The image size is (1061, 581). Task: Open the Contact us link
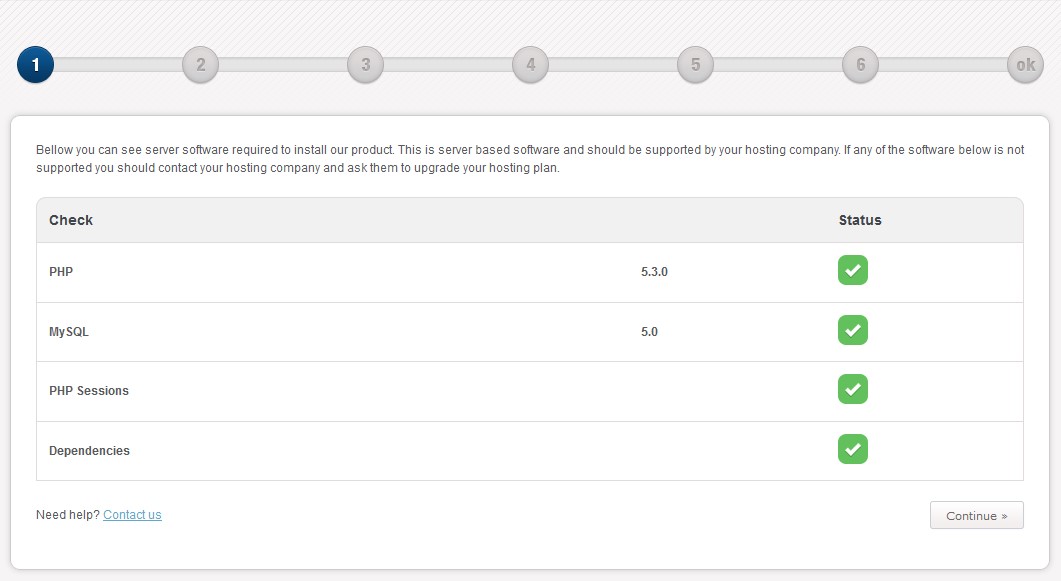click(x=132, y=515)
